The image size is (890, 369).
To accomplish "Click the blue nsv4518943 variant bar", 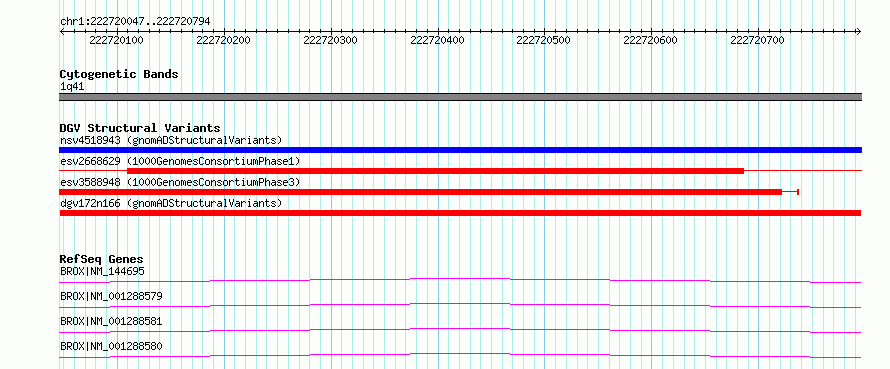I will pos(460,150).
